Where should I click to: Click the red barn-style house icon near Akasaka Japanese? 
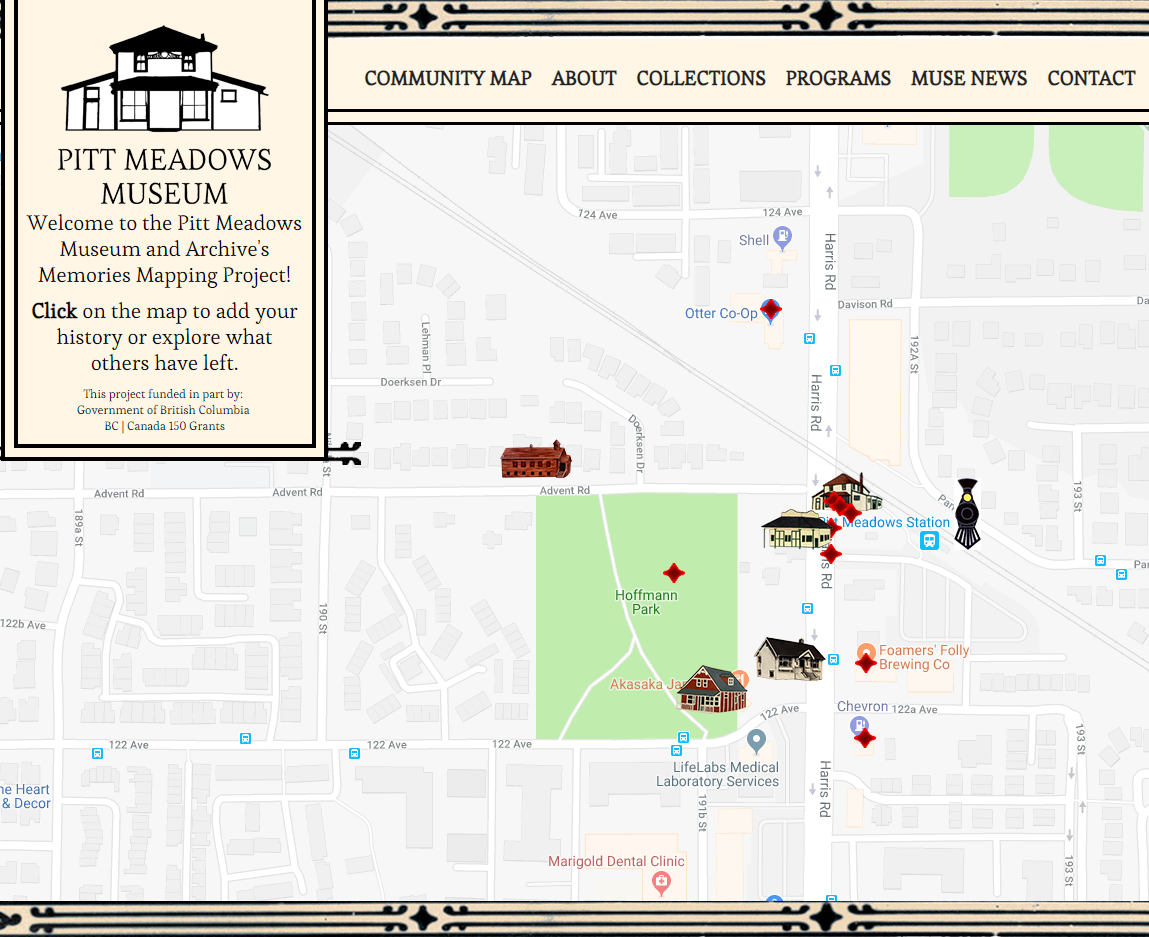coord(711,690)
